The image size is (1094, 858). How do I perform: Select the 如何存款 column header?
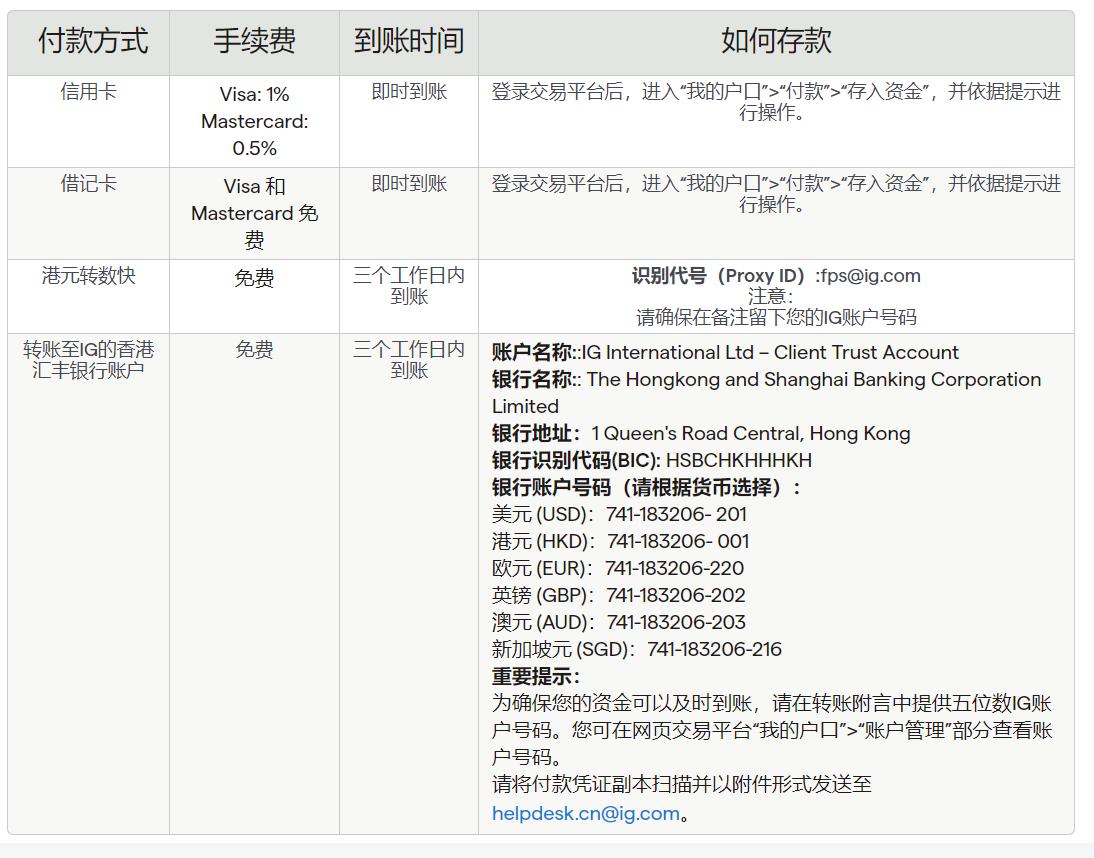tap(777, 41)
